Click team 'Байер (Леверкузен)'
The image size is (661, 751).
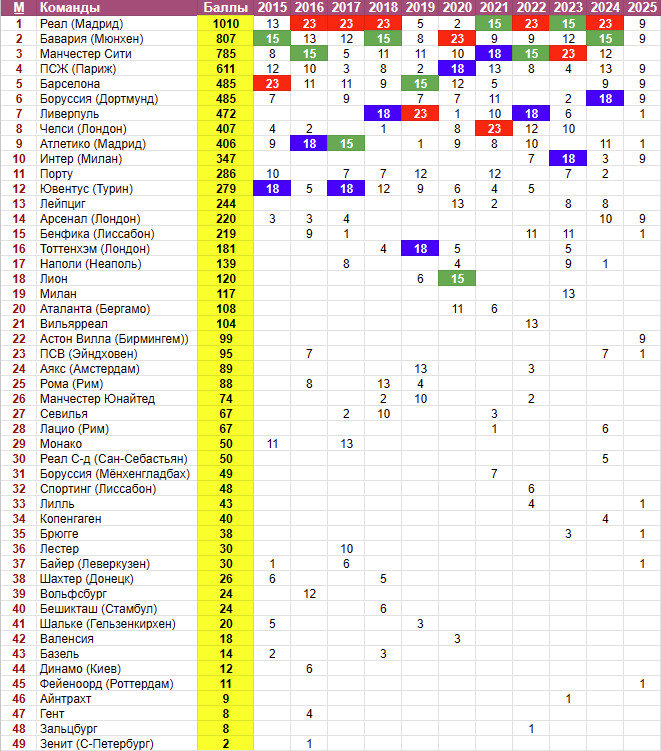95,564
